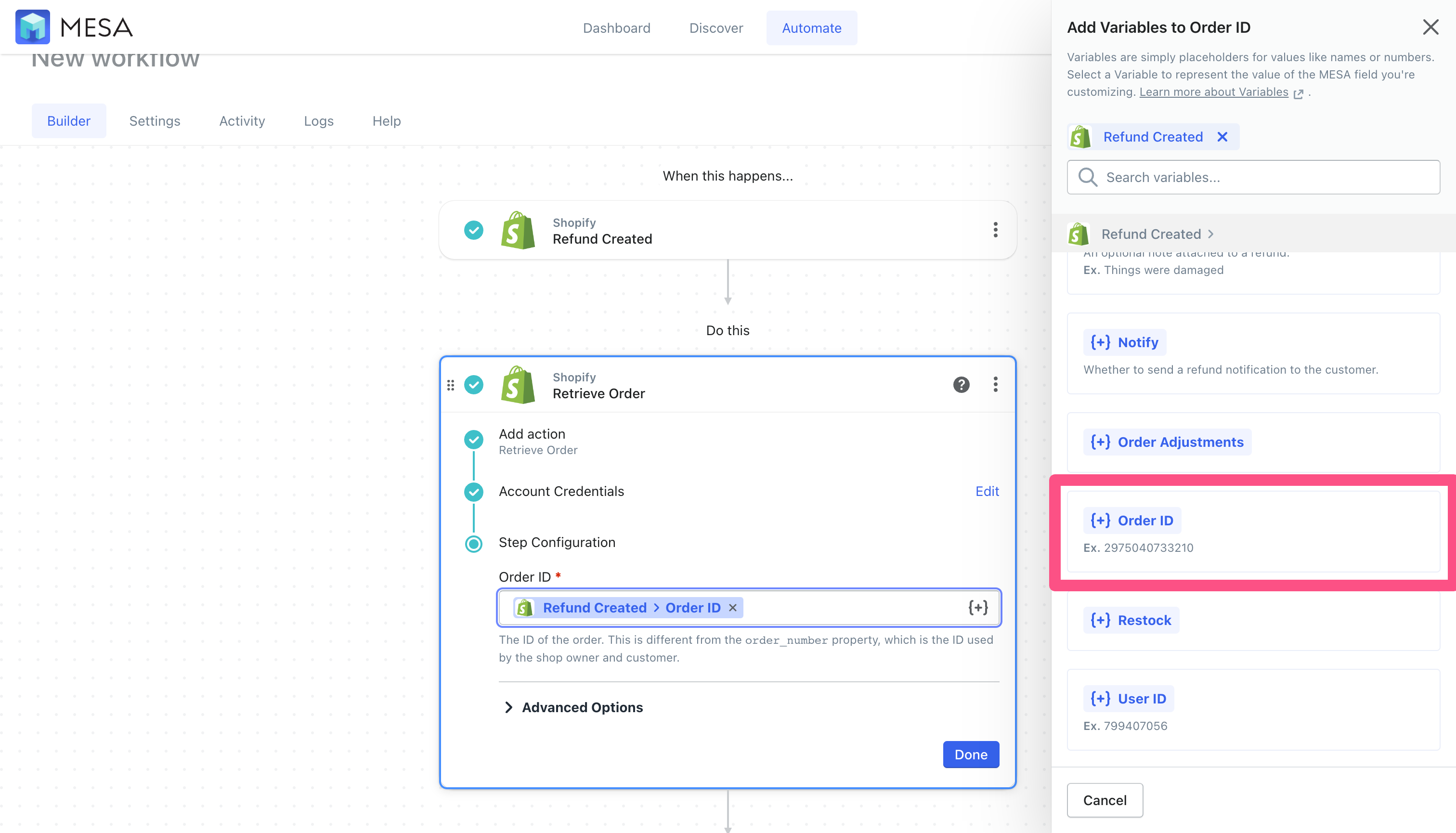Click the Account Credentials checkmark

coord(474,492)
